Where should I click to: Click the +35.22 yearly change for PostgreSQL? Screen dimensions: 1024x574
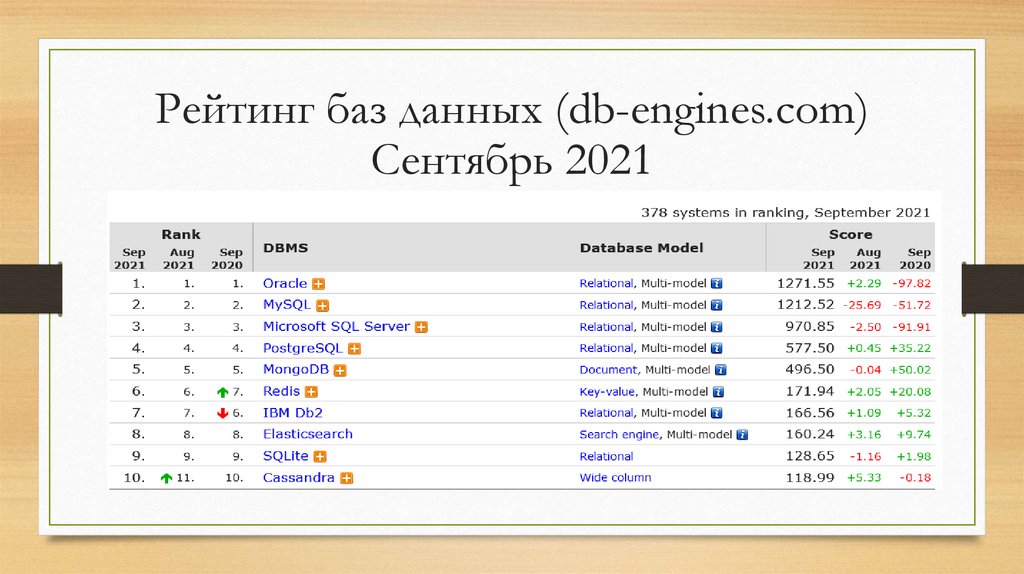pos(910,348)
